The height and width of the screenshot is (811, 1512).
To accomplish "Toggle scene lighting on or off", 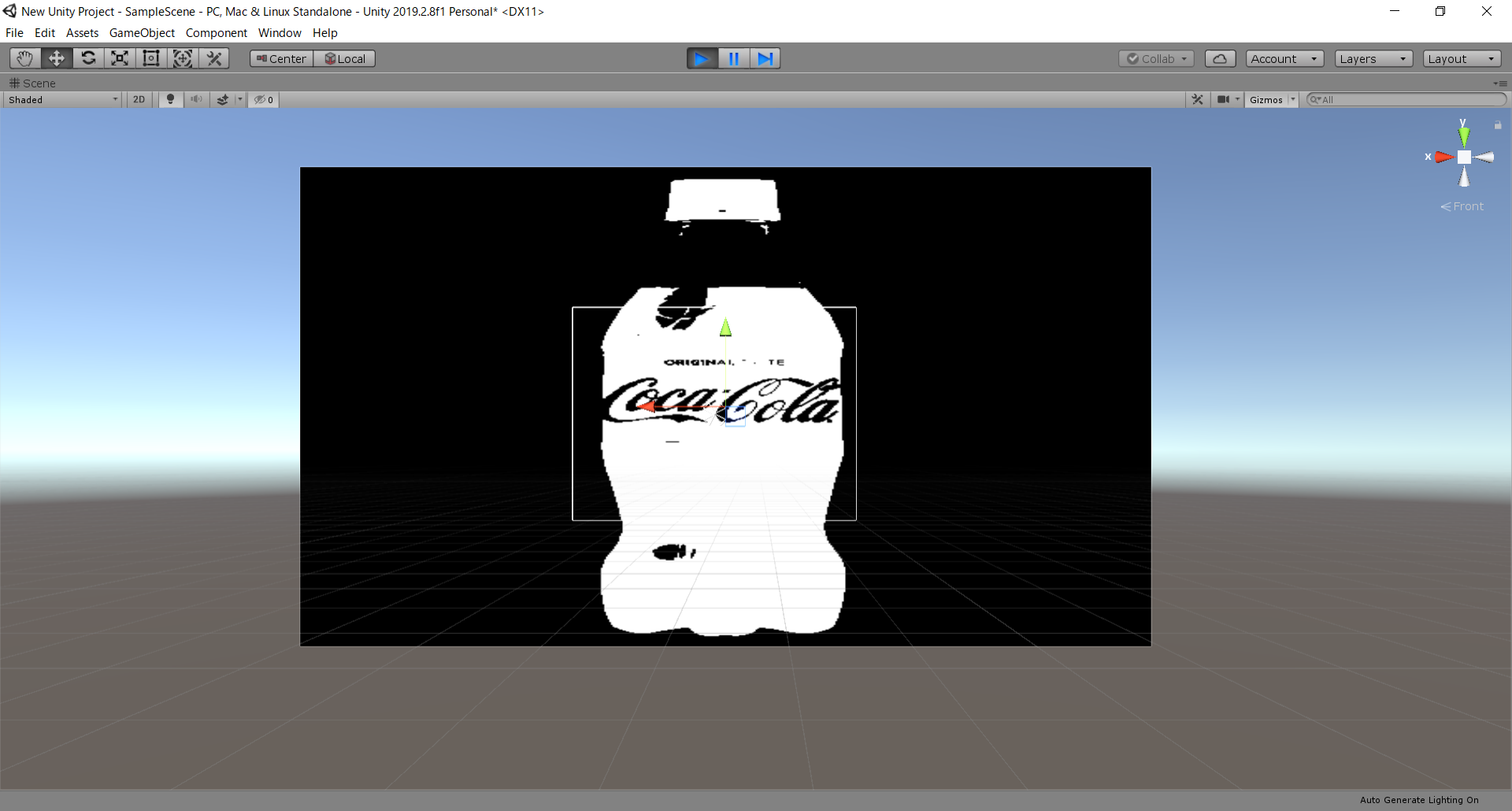I will point(170,100).
